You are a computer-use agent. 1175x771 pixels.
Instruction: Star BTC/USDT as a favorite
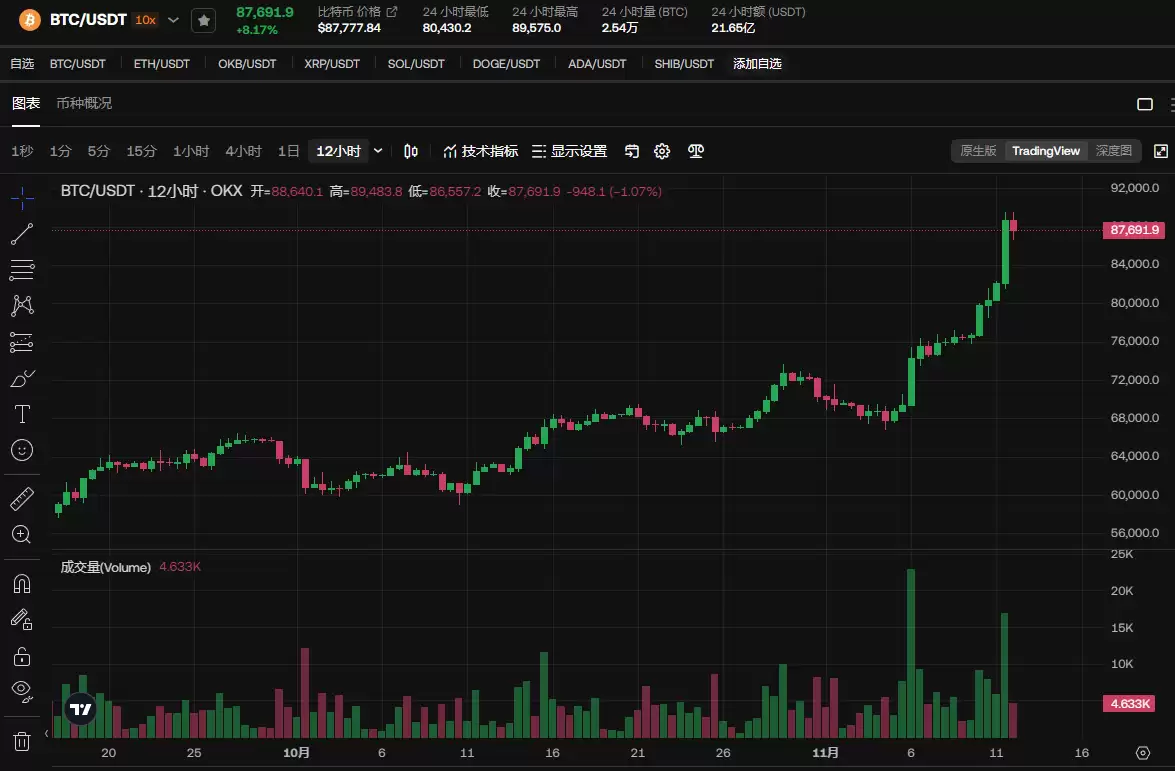tap(204, 19)
